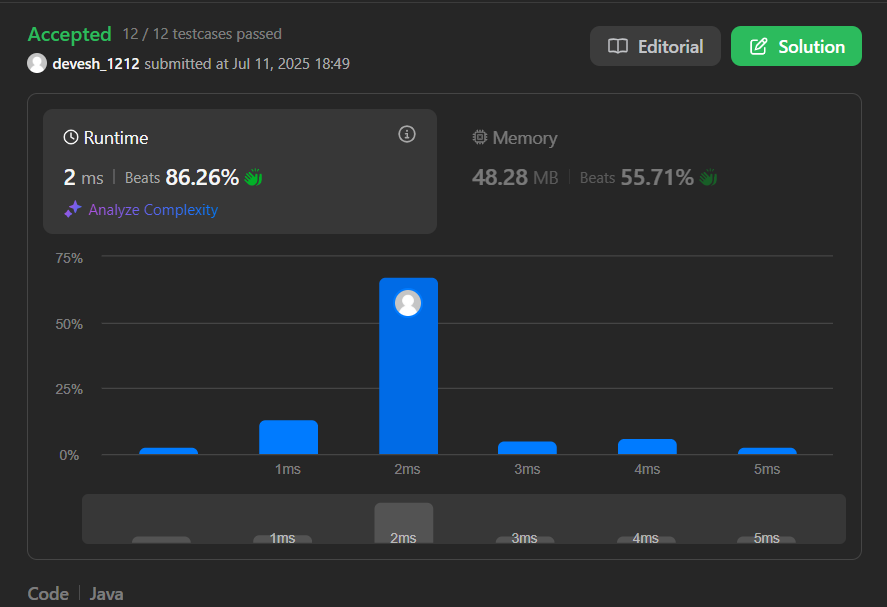The image size is (887, 607).
Task: Click the 1ms segment in the range selector
Action: 282,539
